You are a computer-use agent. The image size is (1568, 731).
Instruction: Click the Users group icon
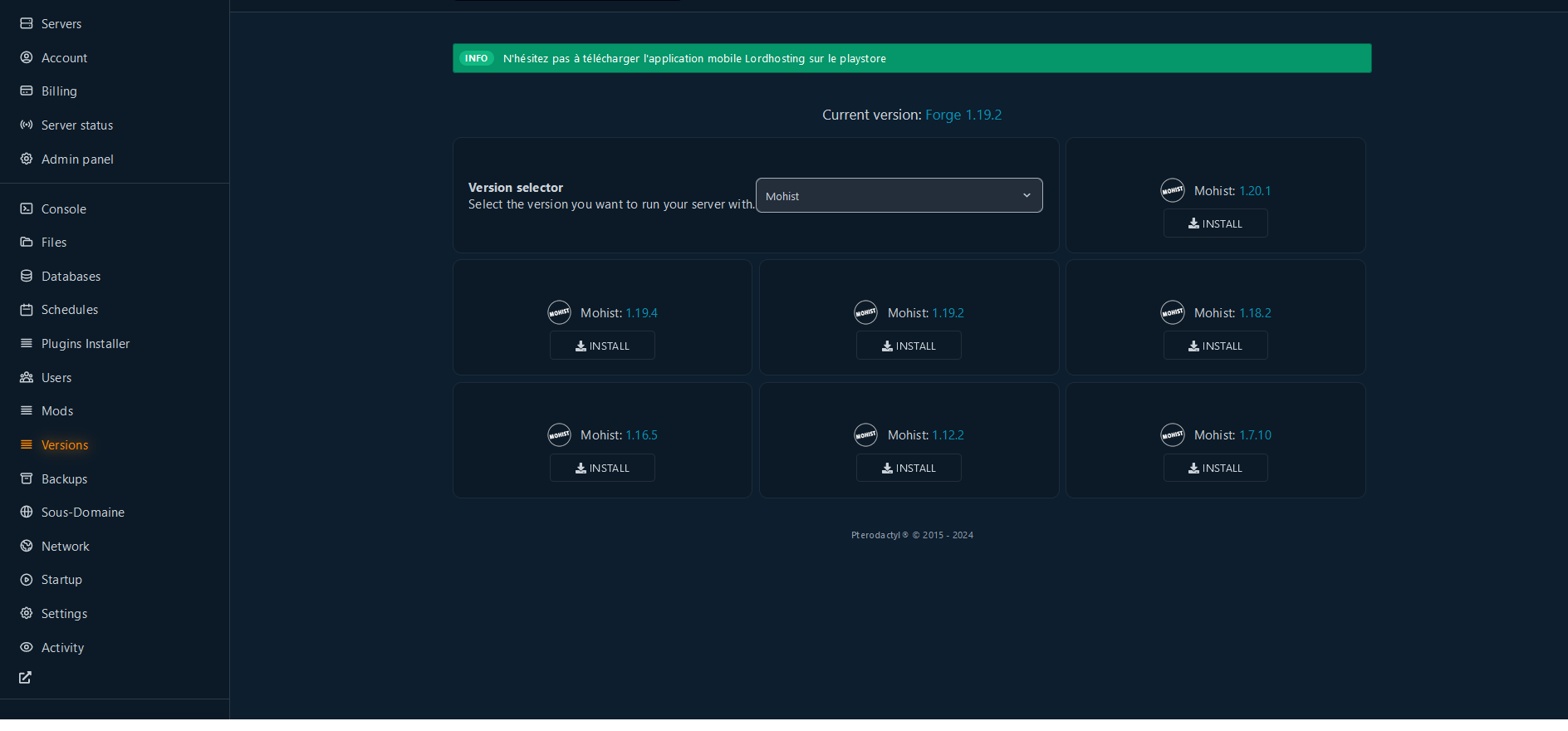pos(27,377)
